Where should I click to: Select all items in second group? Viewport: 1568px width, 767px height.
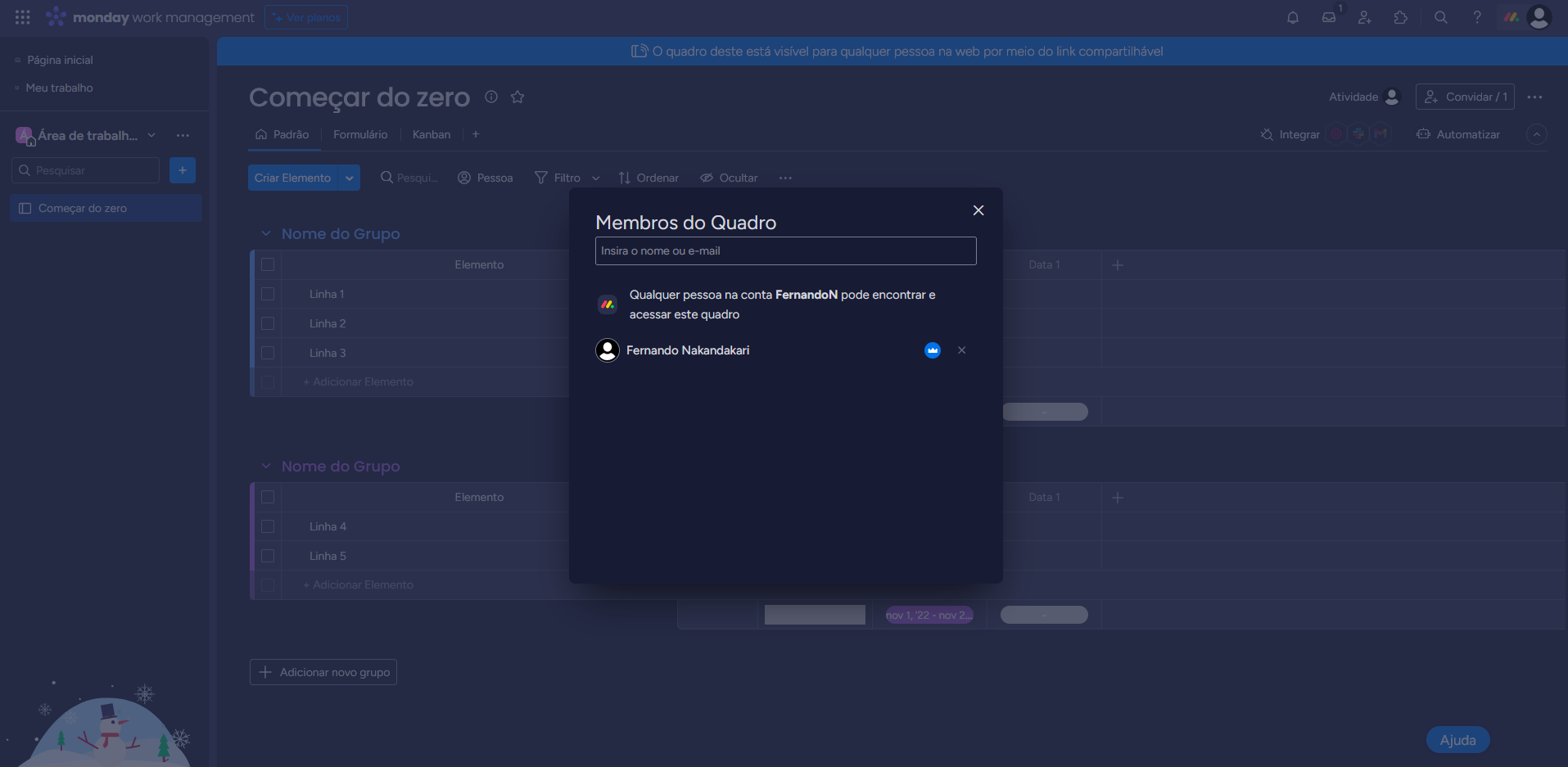click(x=268, y=497)
